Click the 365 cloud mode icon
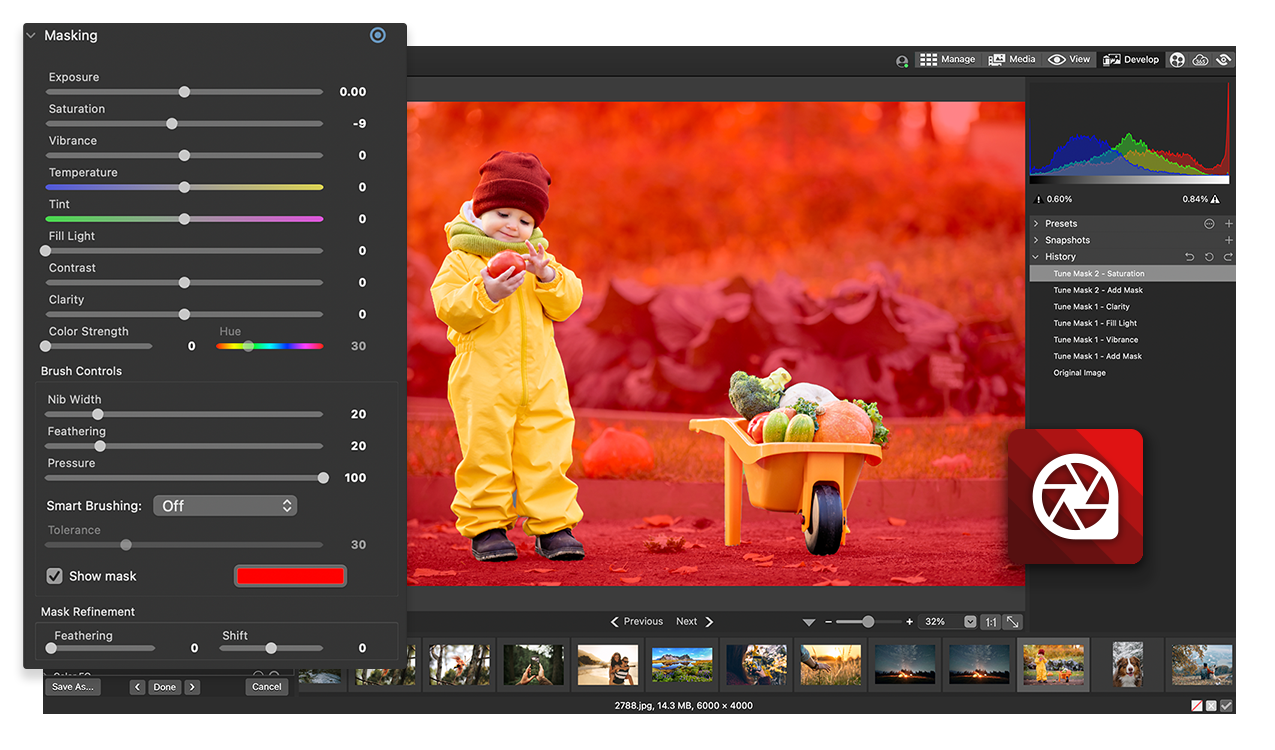Viewport: 1275px width, 750px height. pos(1200,60)
